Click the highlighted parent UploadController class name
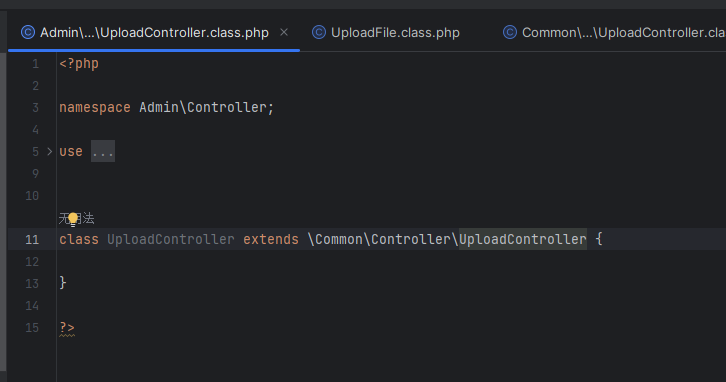The width and height of the screenshot is (726, 382). coord(523,239)
